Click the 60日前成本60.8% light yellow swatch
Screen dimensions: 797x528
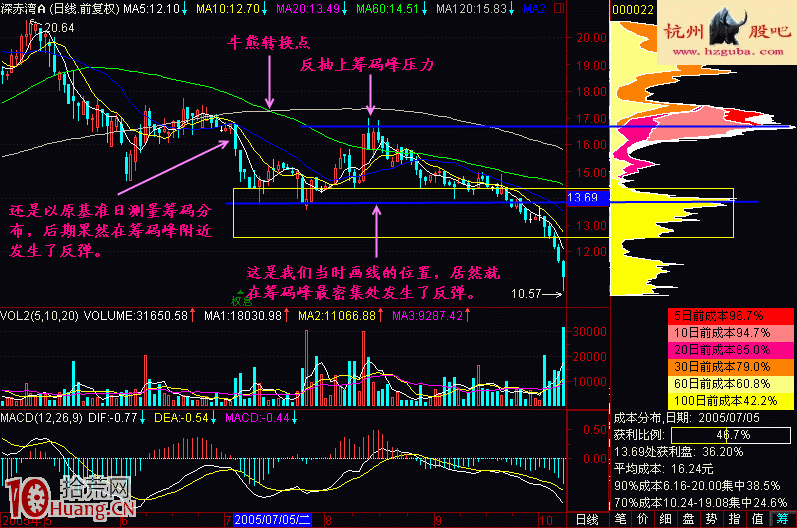click(x=730, y=384)
